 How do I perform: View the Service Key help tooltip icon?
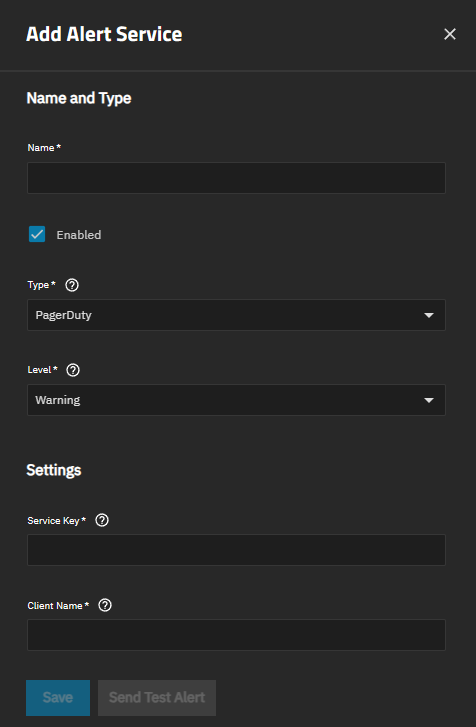point(102,520)
